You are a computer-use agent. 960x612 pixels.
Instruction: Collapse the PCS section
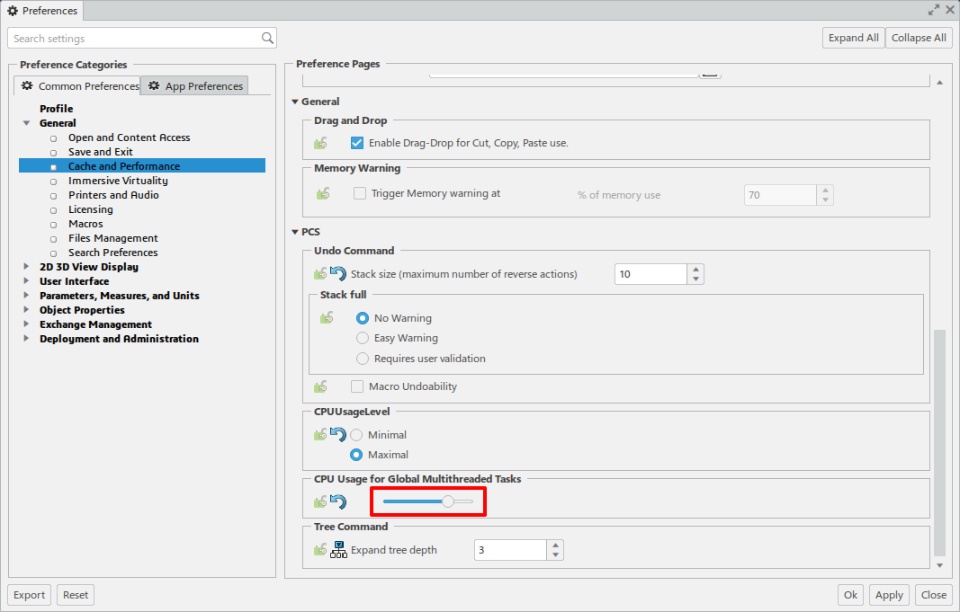click(295, 232)
